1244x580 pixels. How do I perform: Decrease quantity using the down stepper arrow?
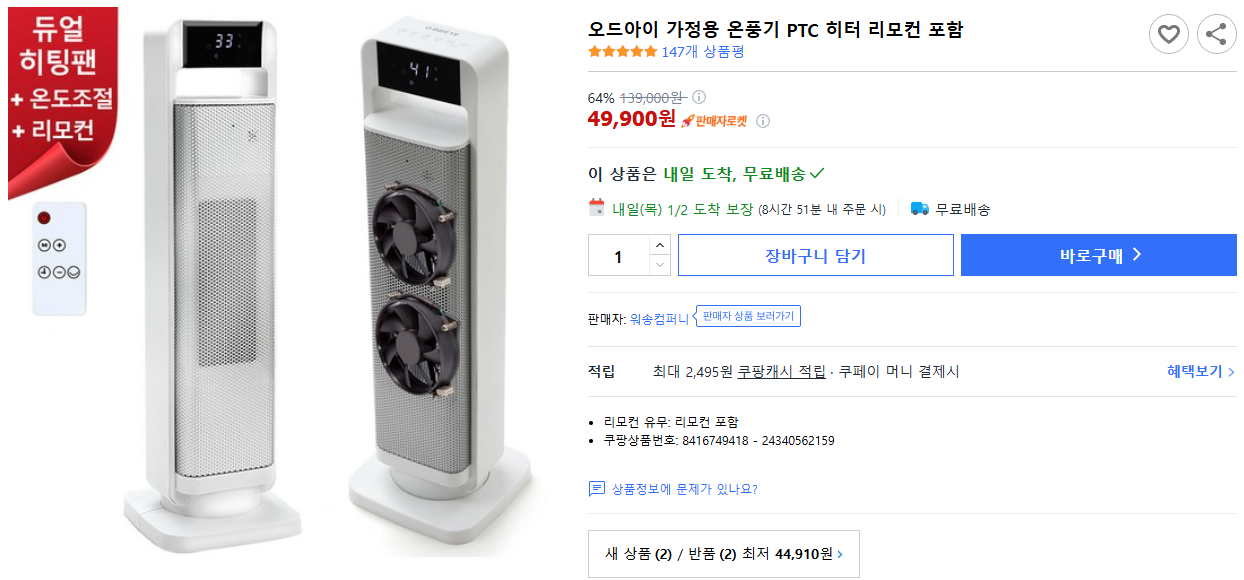(659, 265)
